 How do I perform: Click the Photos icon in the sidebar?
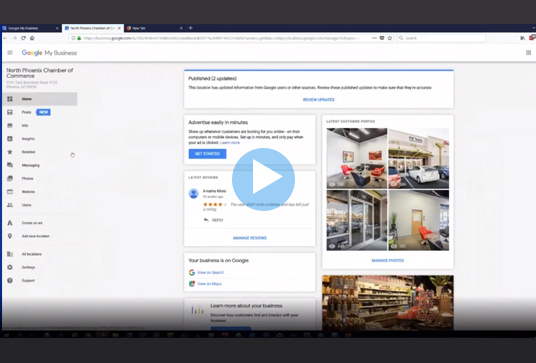click(10, 178)
